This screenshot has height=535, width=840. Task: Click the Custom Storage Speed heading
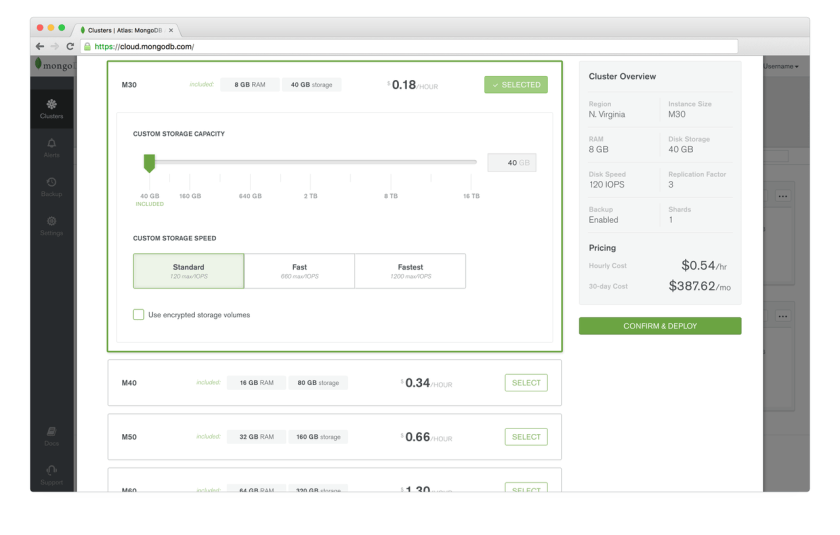(175, 238)
